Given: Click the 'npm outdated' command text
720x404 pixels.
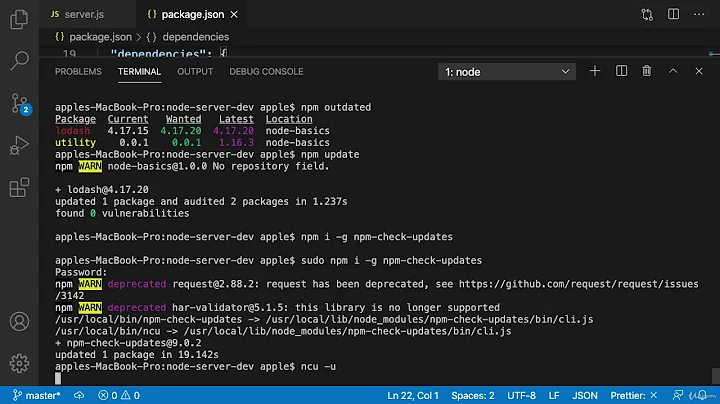Looking at the screenshot, I should point(336,107).
